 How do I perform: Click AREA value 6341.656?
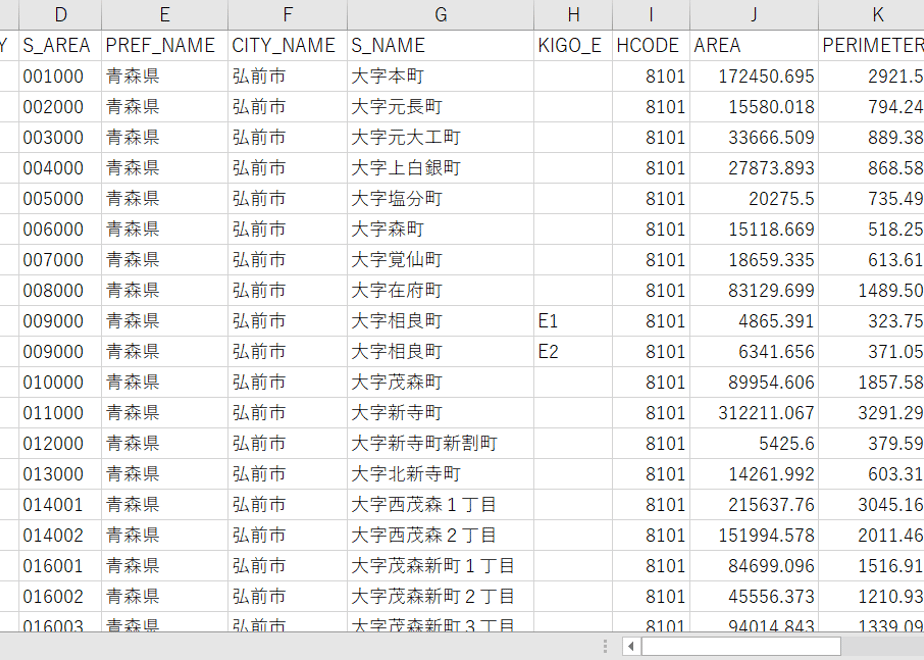(x=754, y=352)
